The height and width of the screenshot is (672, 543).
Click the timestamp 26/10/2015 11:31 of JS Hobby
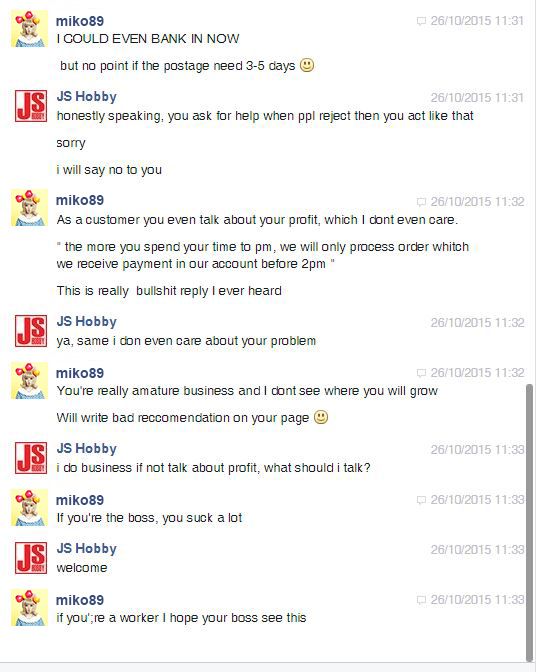click(x=477, y=98)
